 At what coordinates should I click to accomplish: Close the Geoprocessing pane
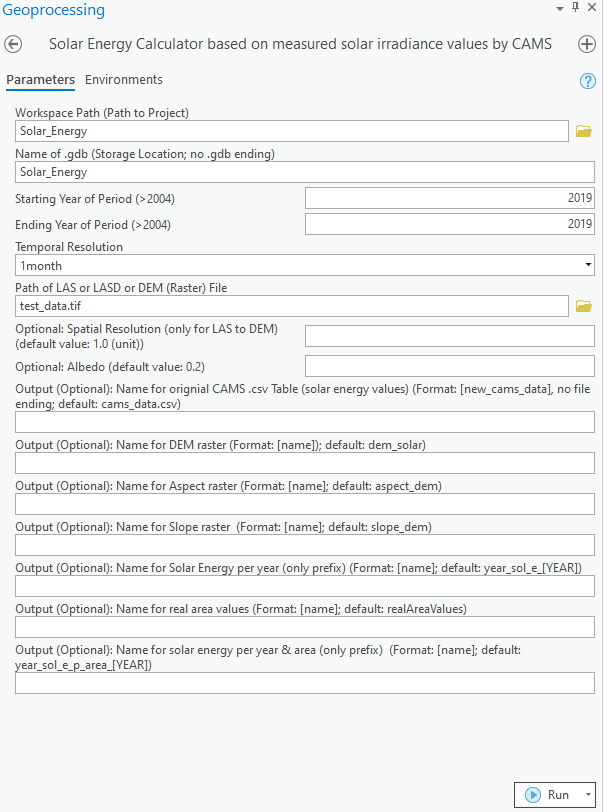pos(594,10)
